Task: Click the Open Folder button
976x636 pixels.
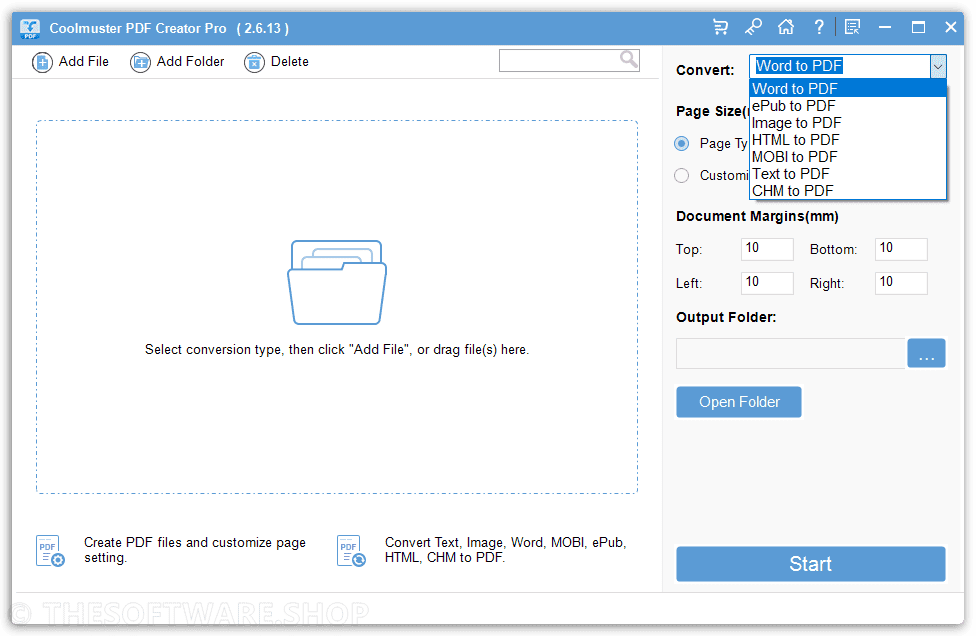Action: [x=739, y=402]
